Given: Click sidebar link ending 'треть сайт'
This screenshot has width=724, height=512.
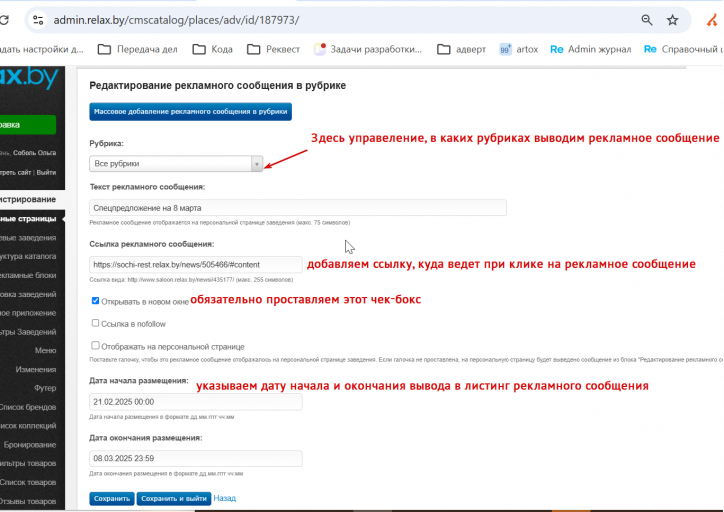Looking at the screenshot, I should pos(15,173).
